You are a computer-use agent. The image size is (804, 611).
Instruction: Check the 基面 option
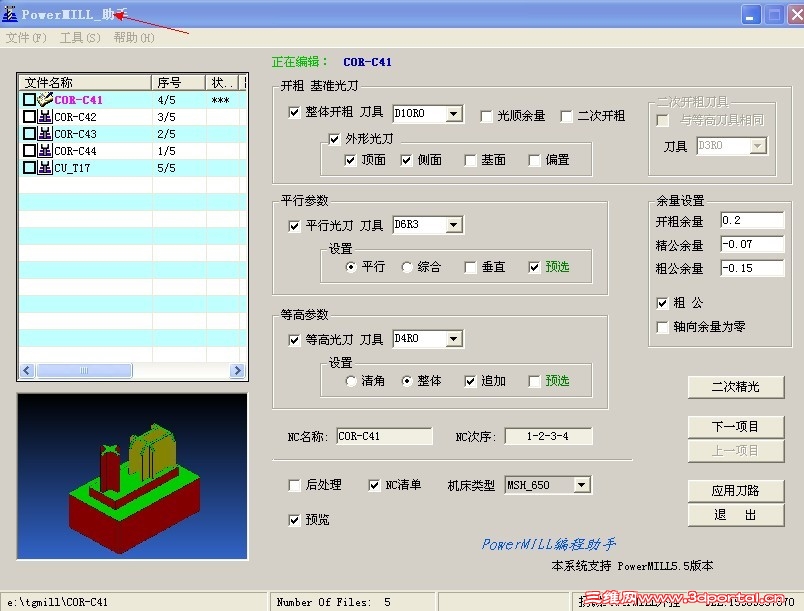[x=470, y=160]
